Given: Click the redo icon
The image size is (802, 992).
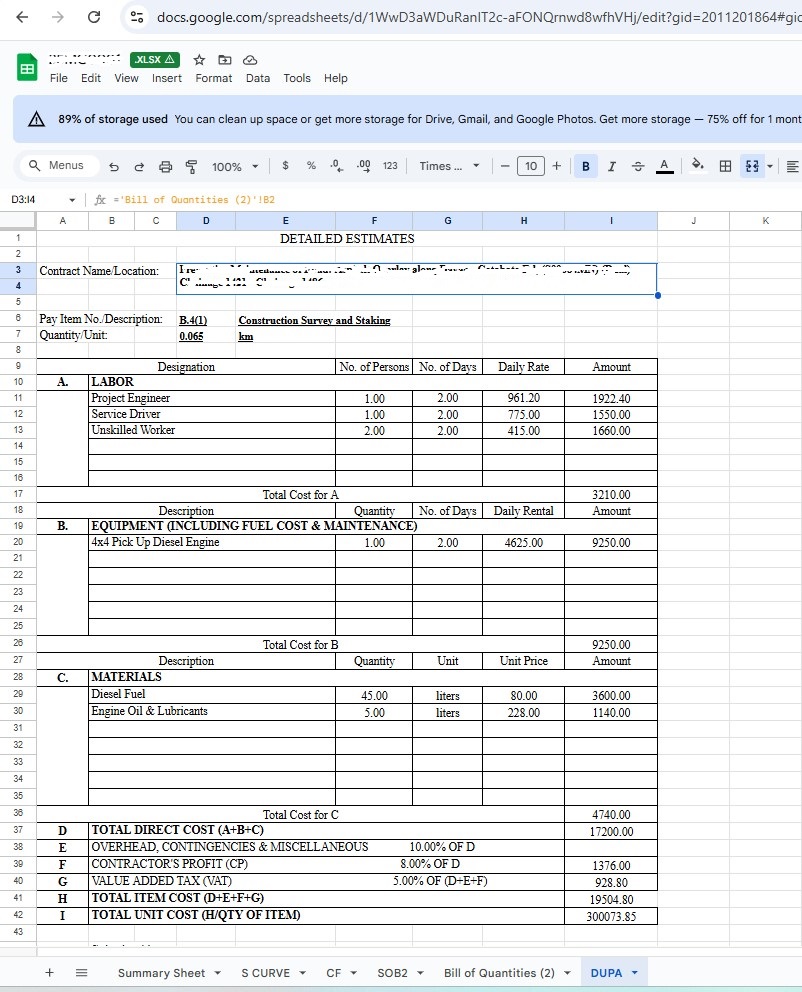Looking at the screenshot, I should (139, 166).
